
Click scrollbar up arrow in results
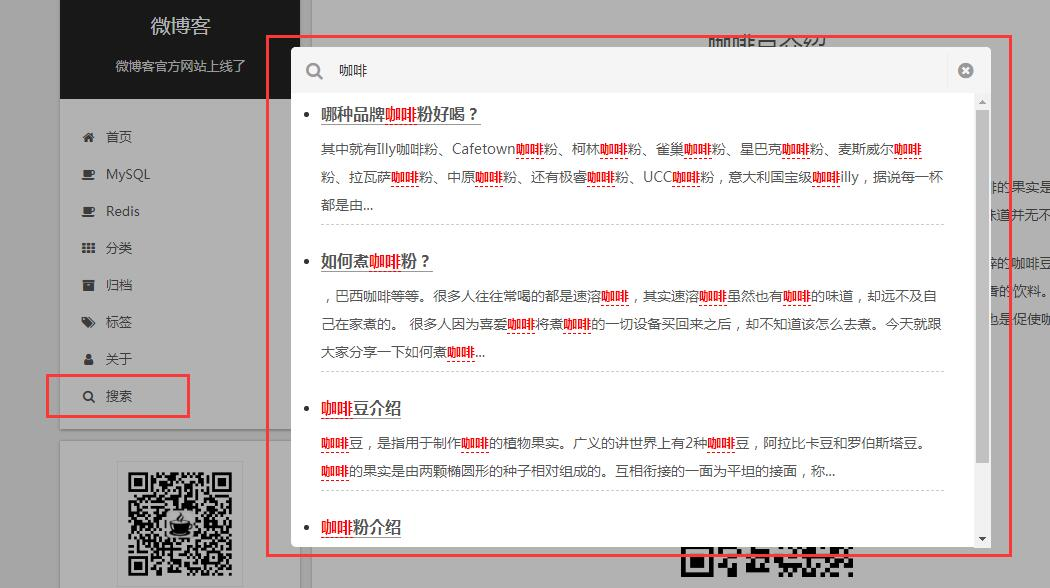tap(982, 102)
